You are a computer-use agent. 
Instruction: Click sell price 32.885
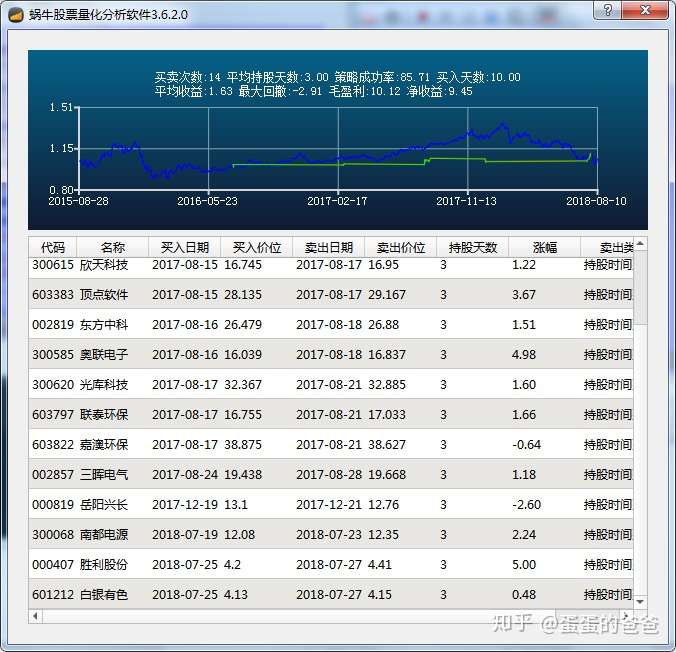(x=387, y=384)
